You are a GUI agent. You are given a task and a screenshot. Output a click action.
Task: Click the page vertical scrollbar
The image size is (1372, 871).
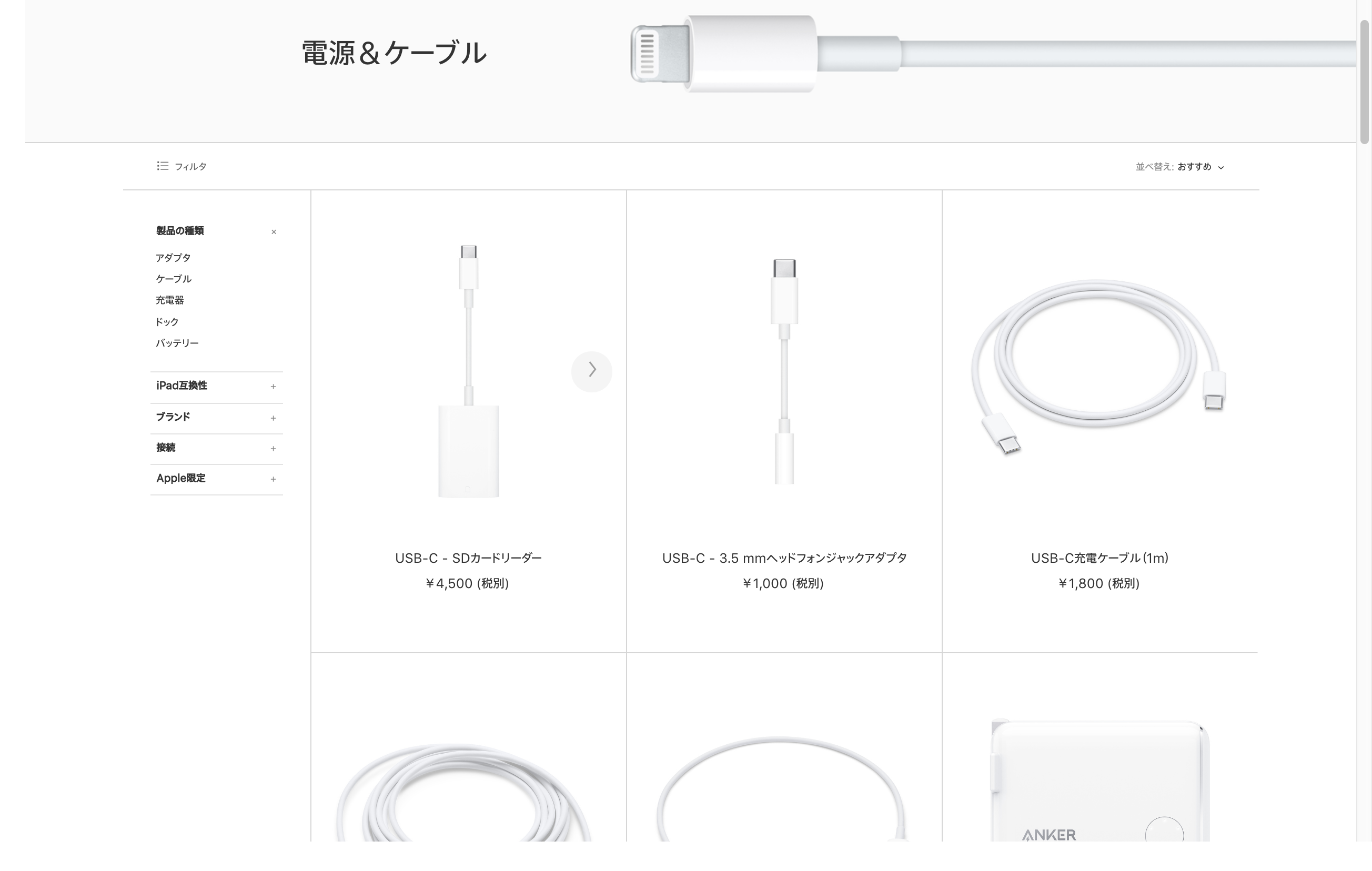coord(1364,82)
